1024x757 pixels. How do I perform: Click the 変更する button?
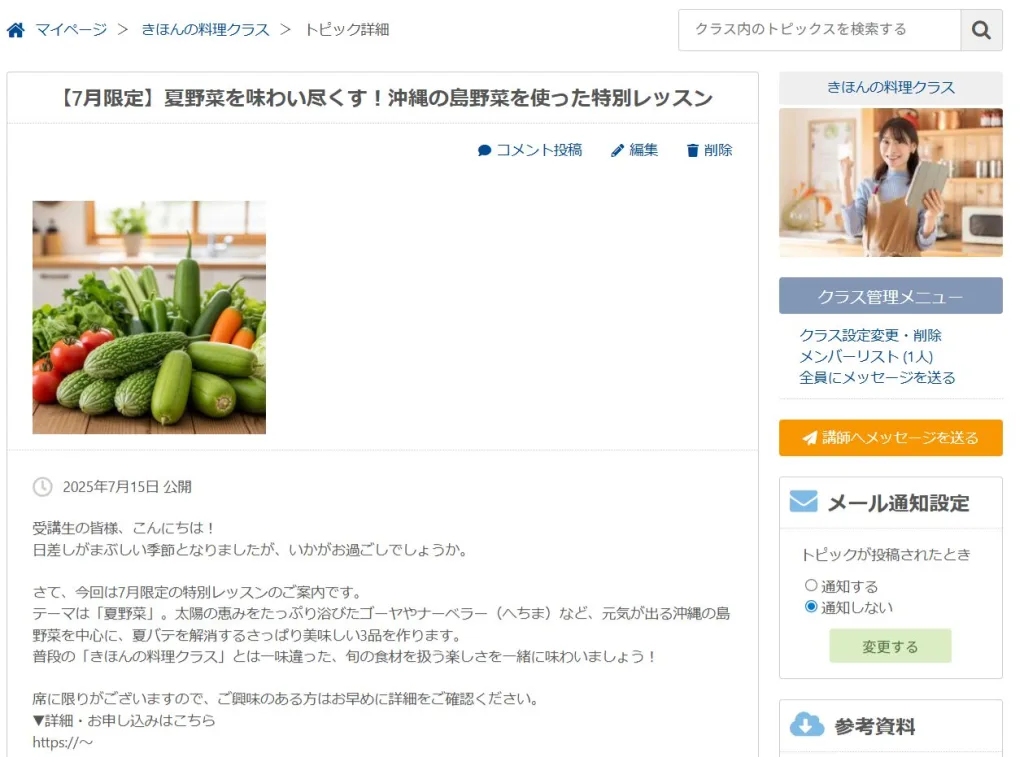click(x=890, y=646)
